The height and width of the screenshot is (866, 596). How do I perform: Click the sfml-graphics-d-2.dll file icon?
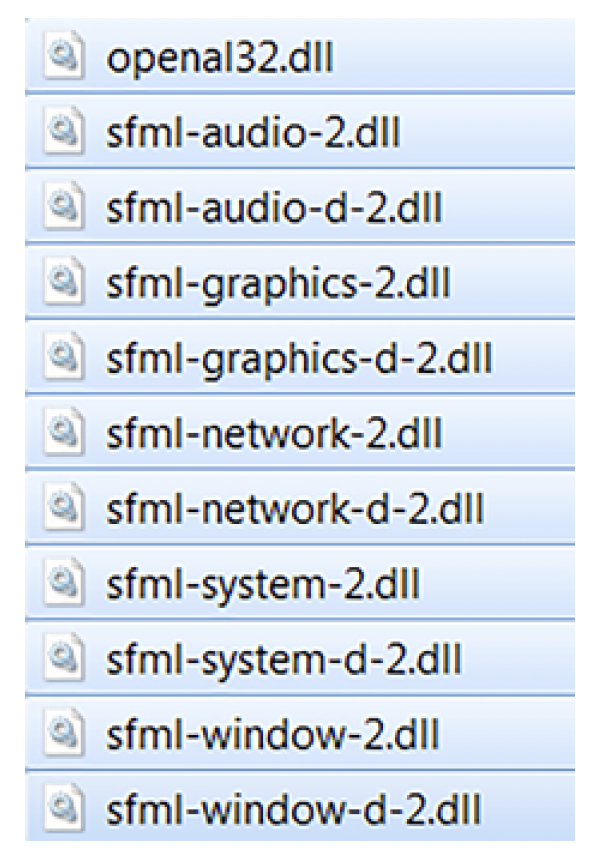click(x=65, y=357)
